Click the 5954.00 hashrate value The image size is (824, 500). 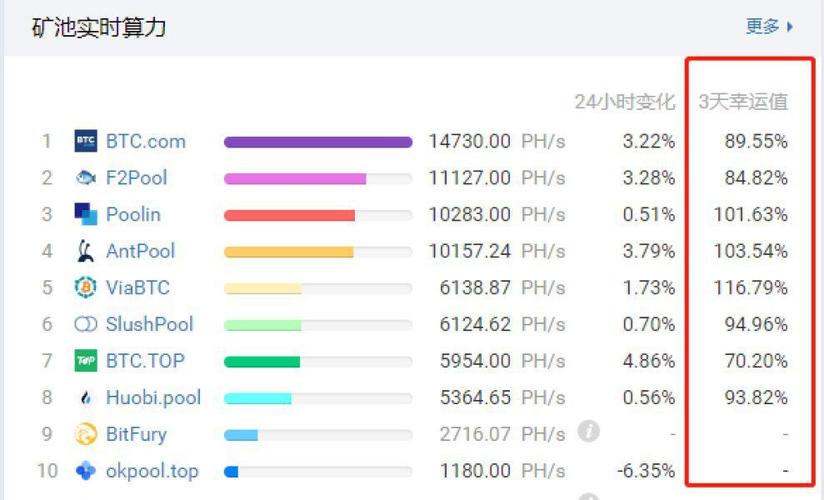coord(475,361)
